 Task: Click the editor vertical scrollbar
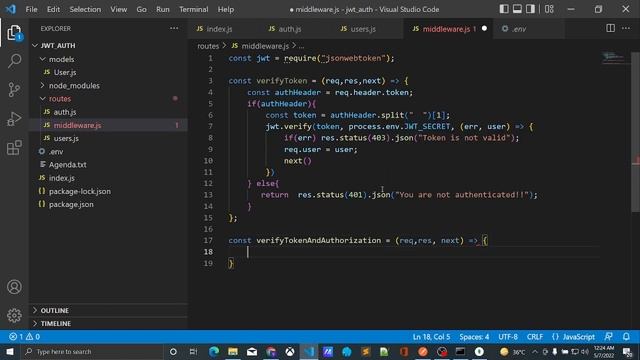coord(636,131)
